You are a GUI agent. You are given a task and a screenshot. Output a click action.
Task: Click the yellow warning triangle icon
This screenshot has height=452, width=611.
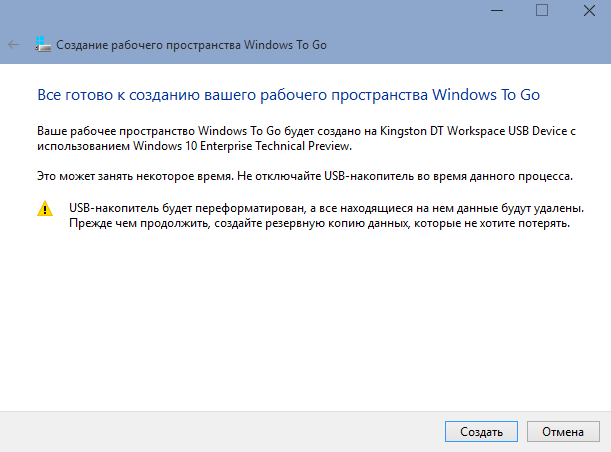(x=45, y=208)
